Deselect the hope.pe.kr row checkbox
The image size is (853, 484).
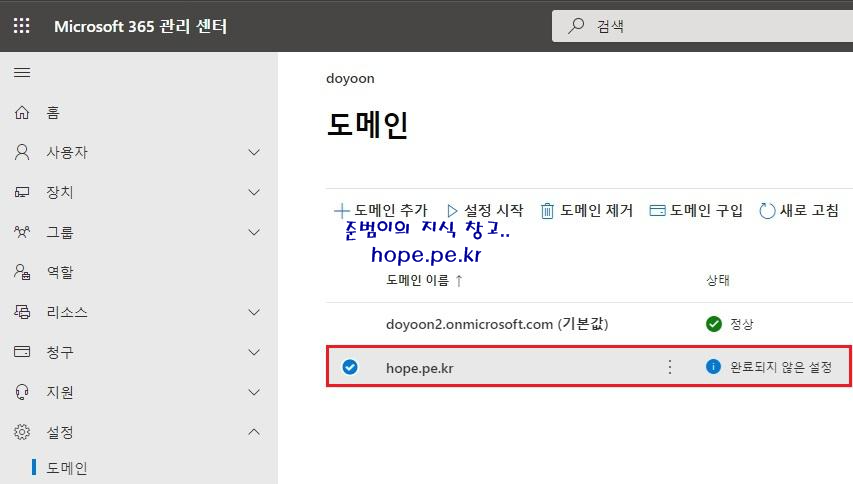(350, 367)
